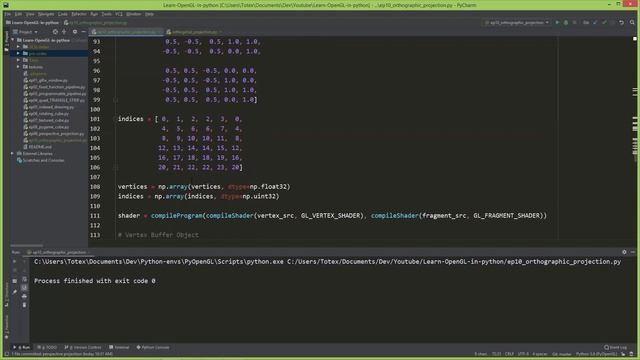Open the VCS menu
The image size is (640, 360).
[x=119, y=14]
